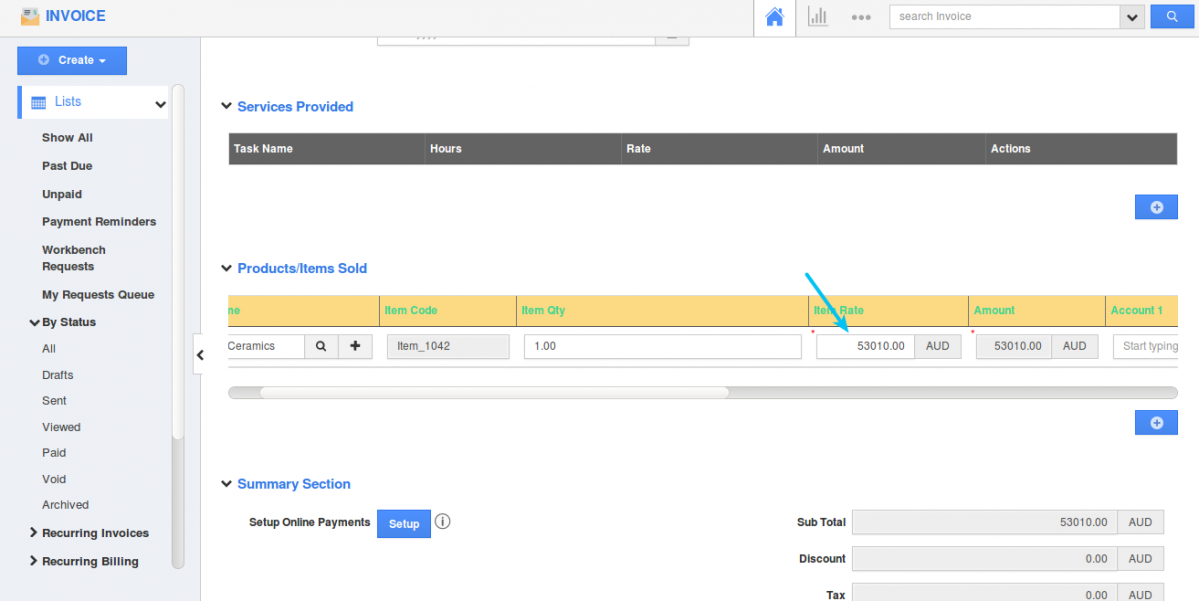Image resolution: width=1199 pixels, height=601 pixels.
Task: Add a new item with the plus icon
Action: (x=355, y=346)
